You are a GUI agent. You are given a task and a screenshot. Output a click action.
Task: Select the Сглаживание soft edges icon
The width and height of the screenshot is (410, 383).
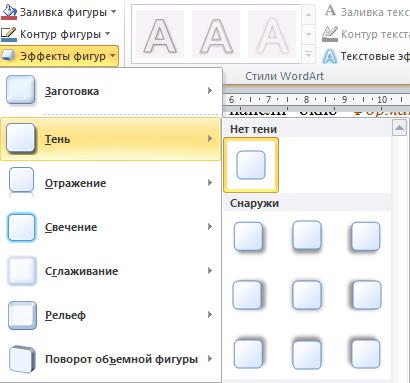coord(21,271)
